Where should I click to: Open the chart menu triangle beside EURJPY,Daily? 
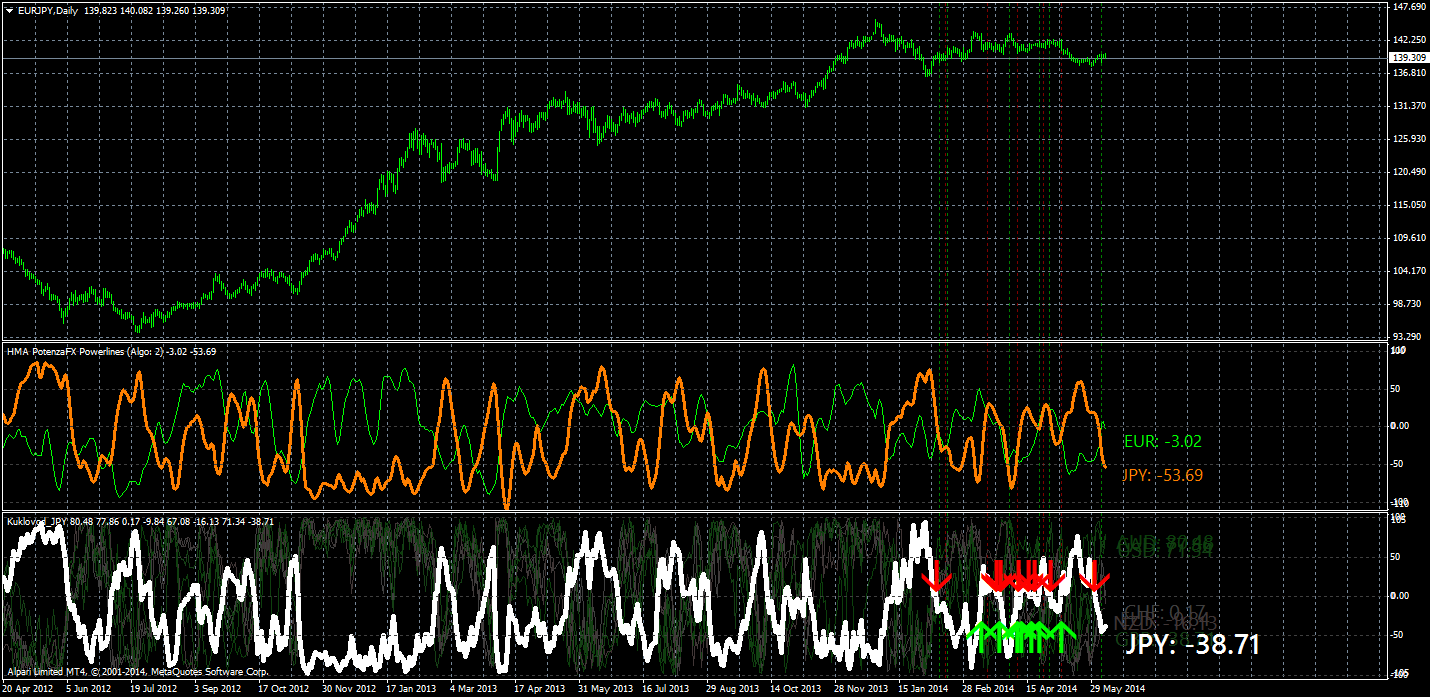point(9,10)
